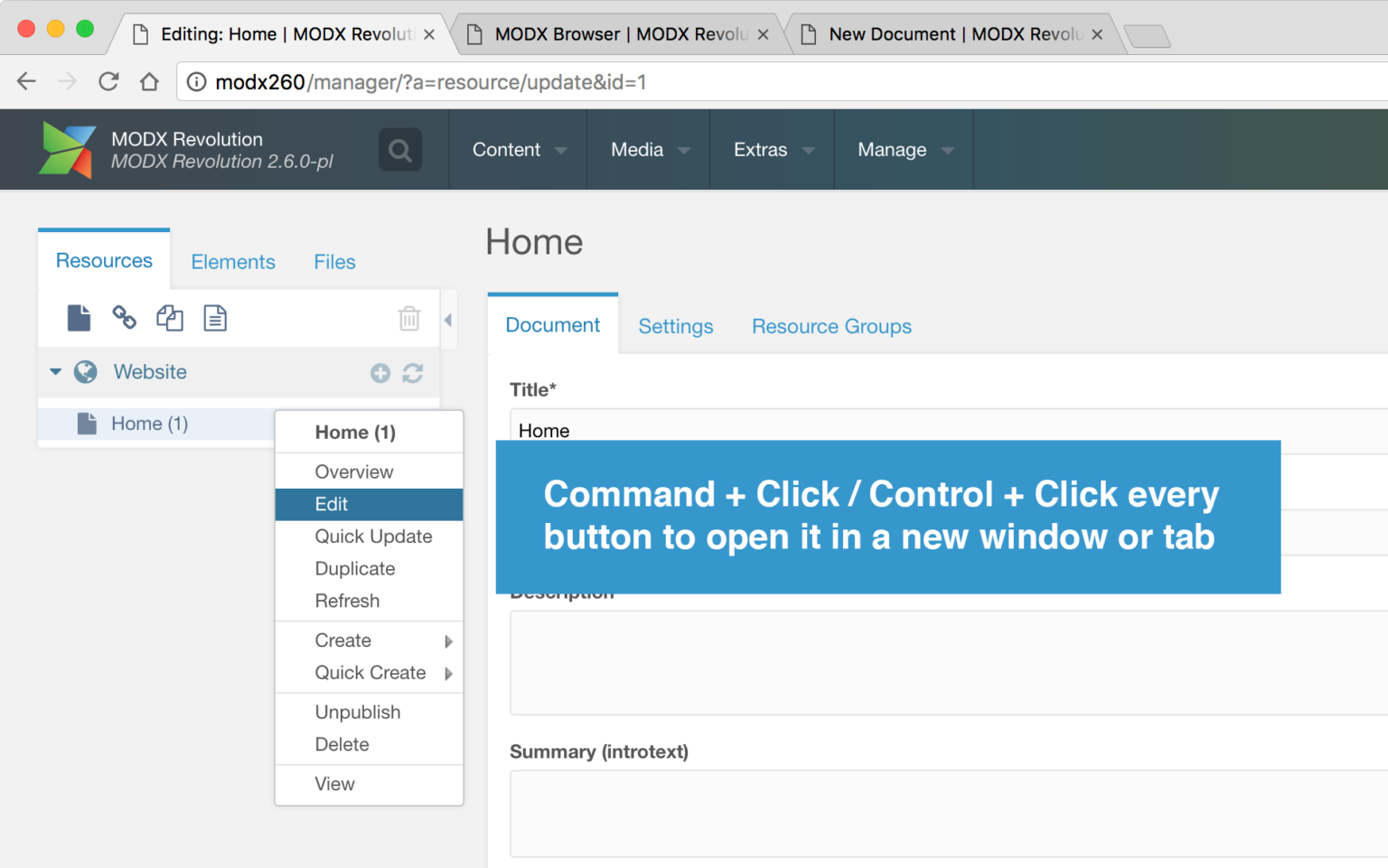
Task: Open the Media menu dropdown
Action: click(650, 150)
